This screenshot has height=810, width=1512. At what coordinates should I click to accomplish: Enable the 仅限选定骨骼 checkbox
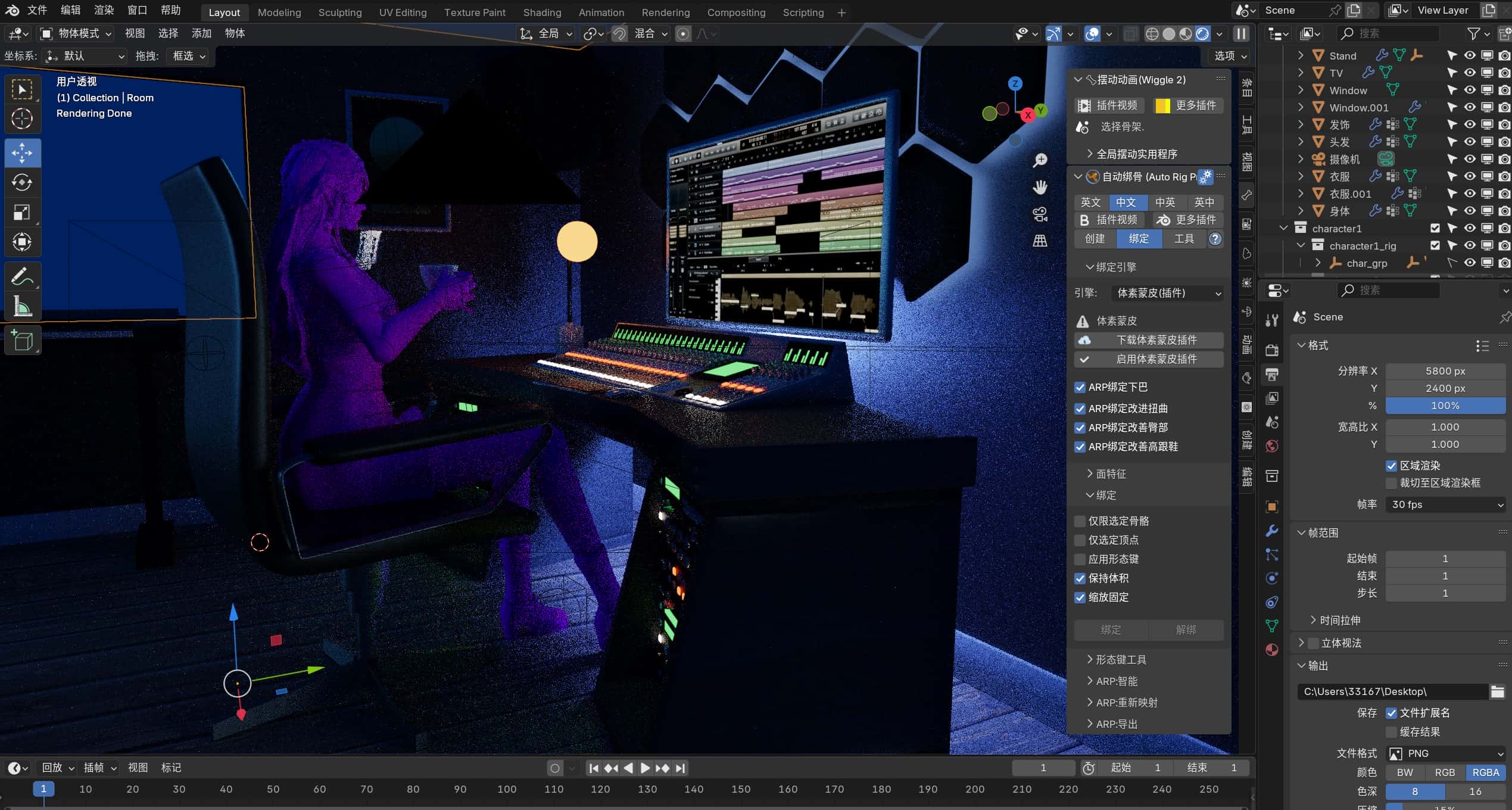pos(1080,521)
